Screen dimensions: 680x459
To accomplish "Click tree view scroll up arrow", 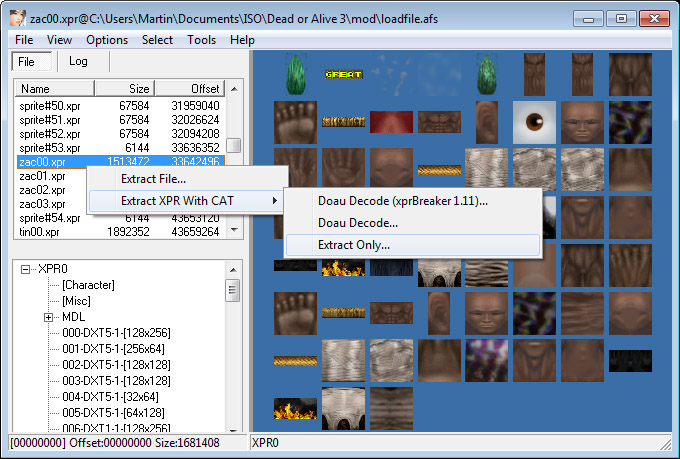I will (x=233, y=270).
